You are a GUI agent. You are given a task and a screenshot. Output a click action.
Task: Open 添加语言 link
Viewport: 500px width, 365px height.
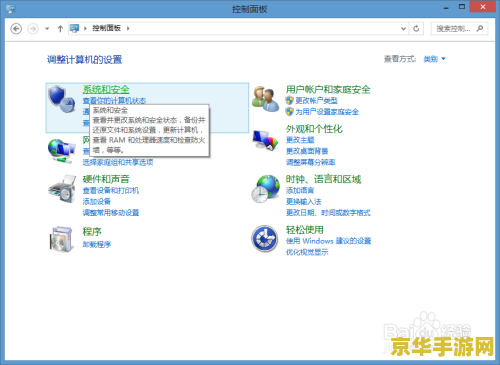click(x=300, y=190)
